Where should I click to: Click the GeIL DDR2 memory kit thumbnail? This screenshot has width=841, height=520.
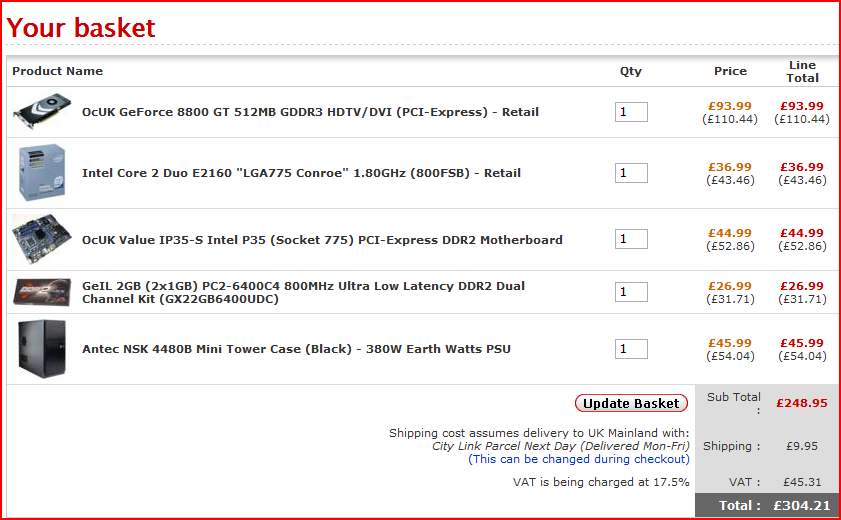[x=42, y=292]
